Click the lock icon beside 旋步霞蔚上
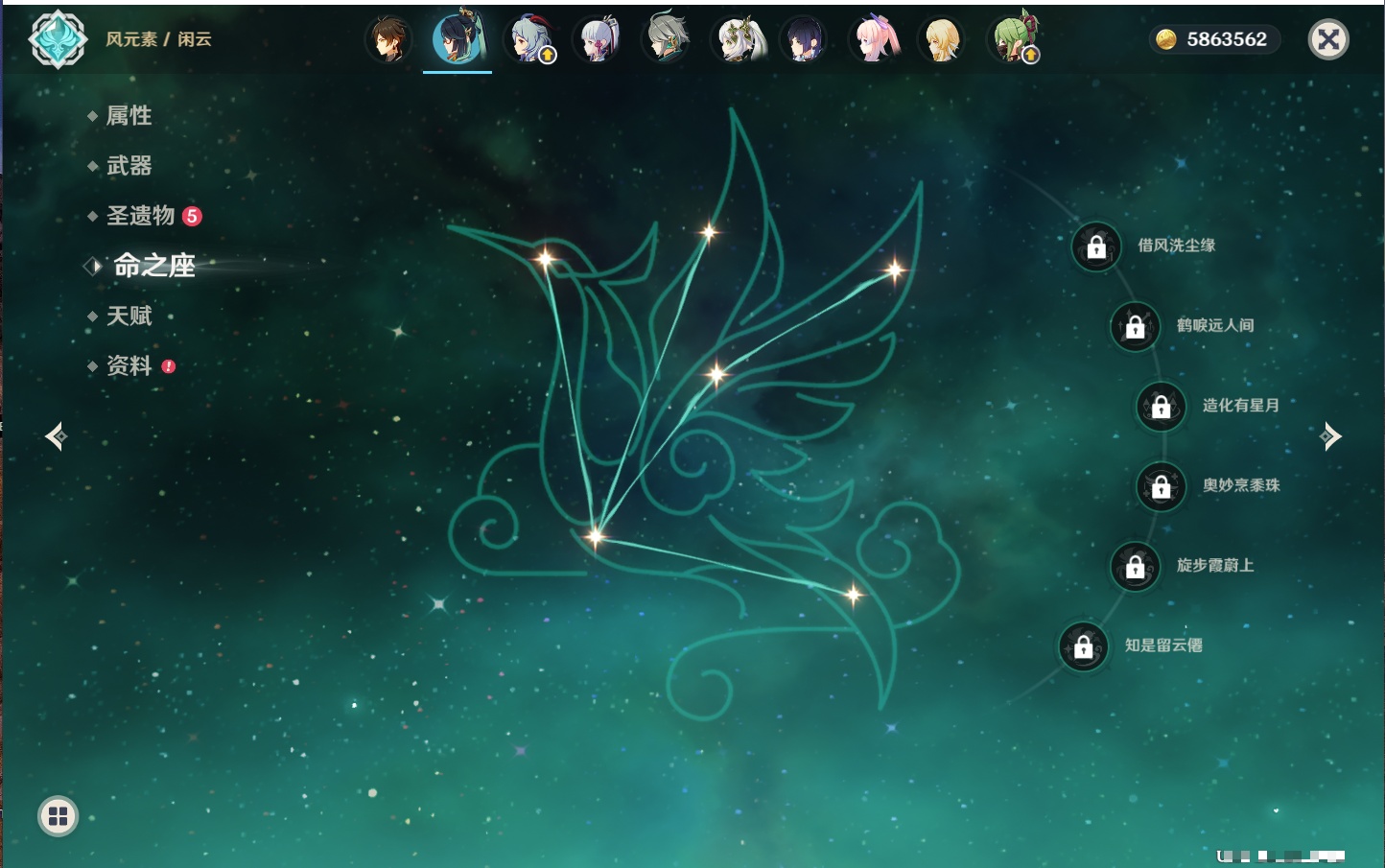The height and width of the screenshot is (868, 1385). 1136,566
